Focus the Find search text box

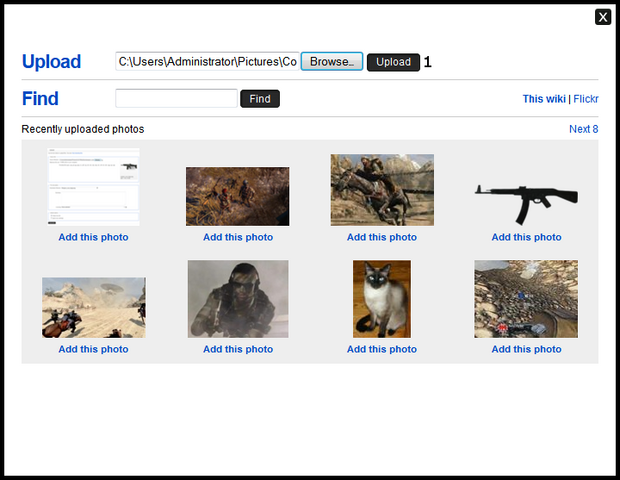[x=176, y=98]
